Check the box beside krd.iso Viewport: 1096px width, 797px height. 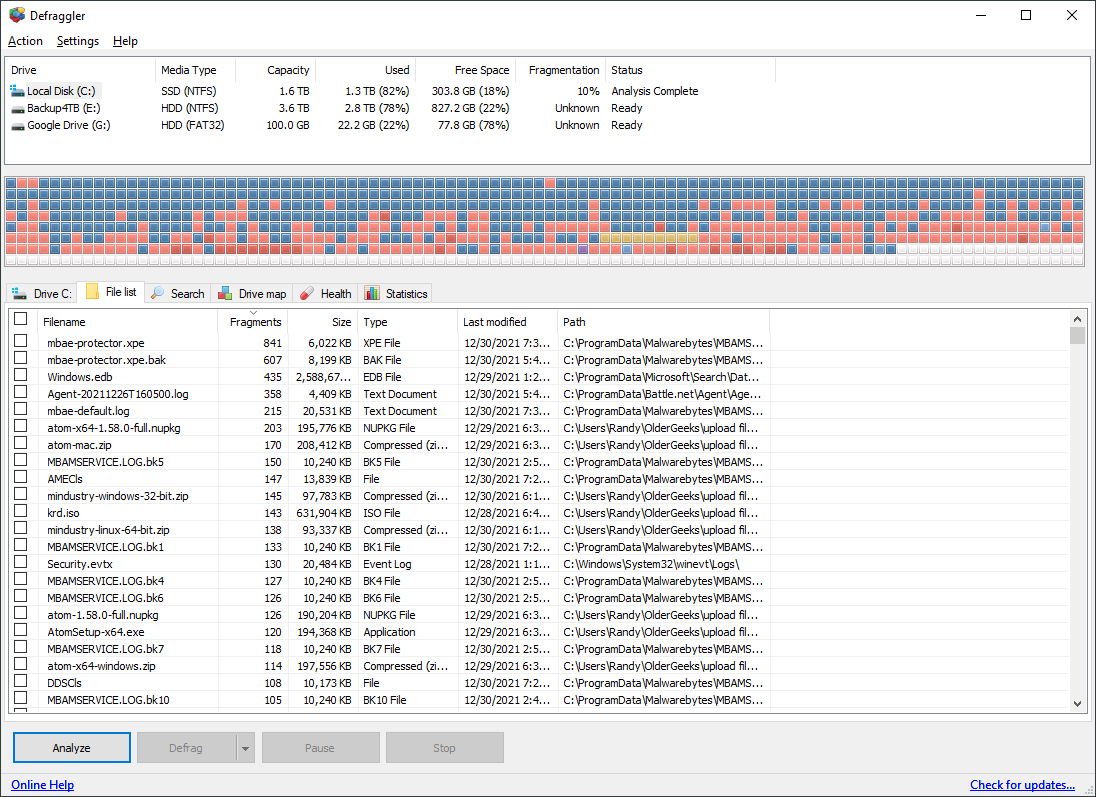click(21, 511)
